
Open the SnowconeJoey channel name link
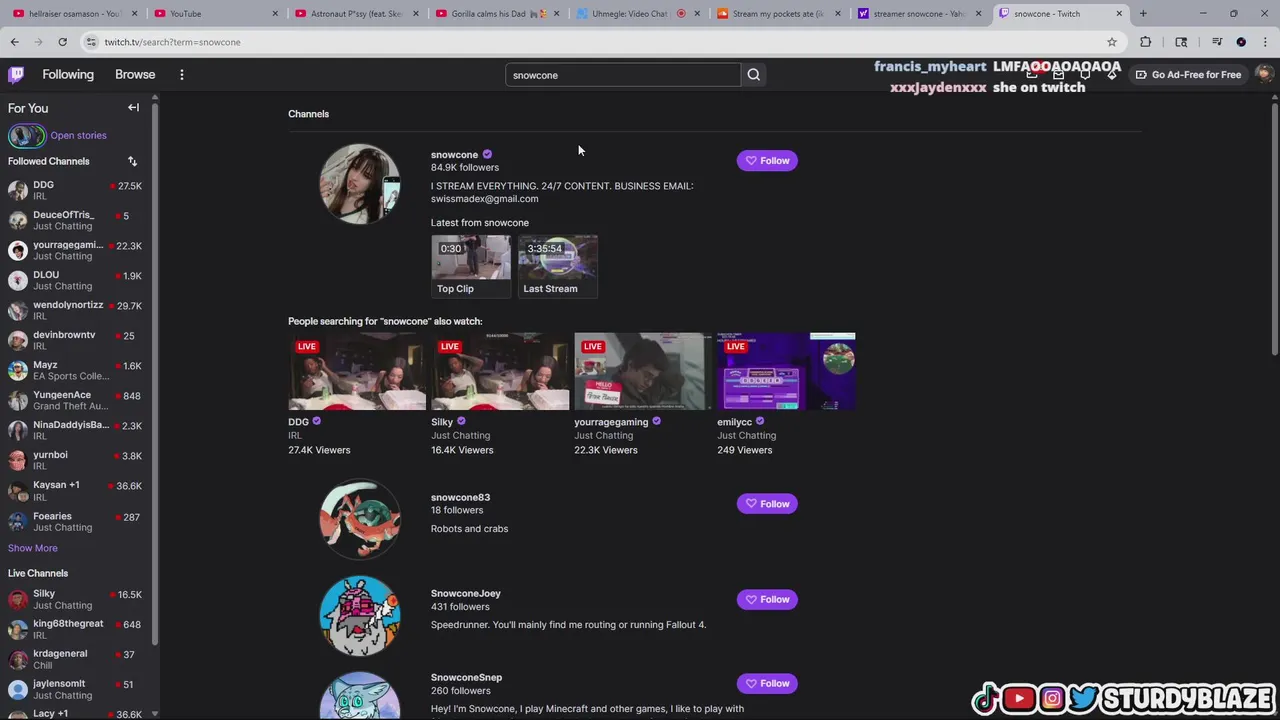point(466,593)
